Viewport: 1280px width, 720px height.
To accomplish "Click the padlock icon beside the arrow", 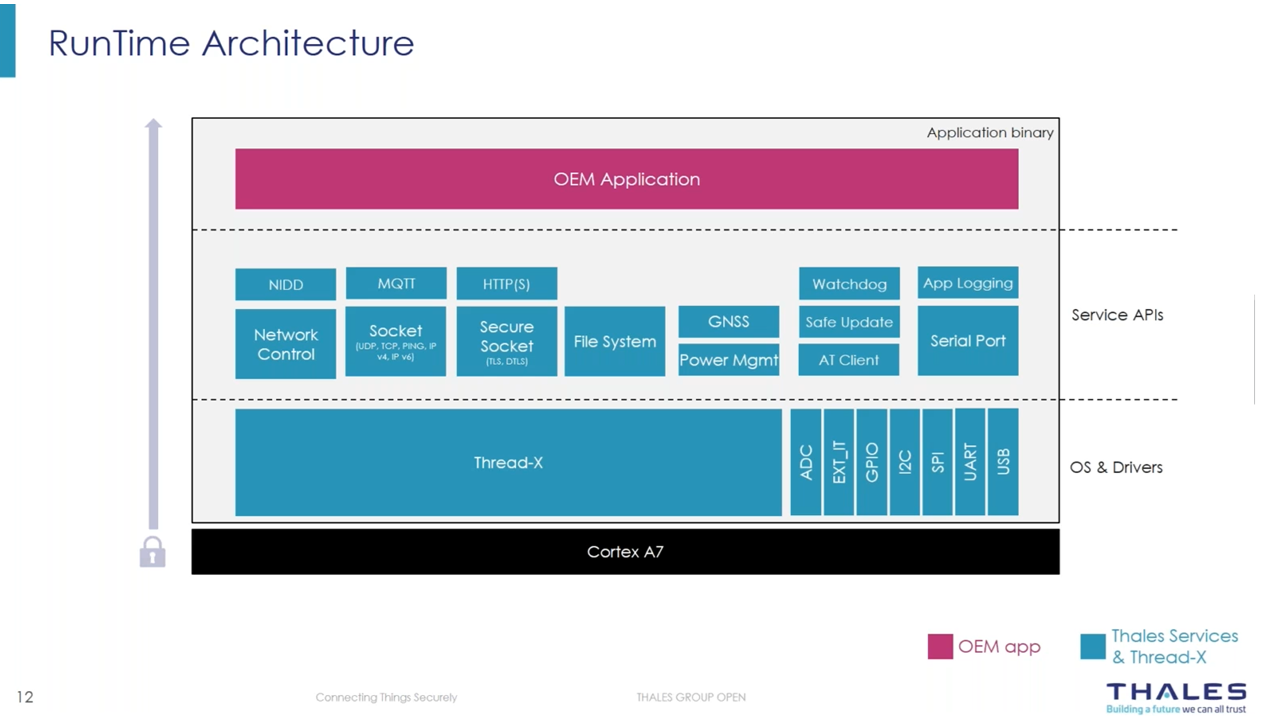I will click(152, 552).
